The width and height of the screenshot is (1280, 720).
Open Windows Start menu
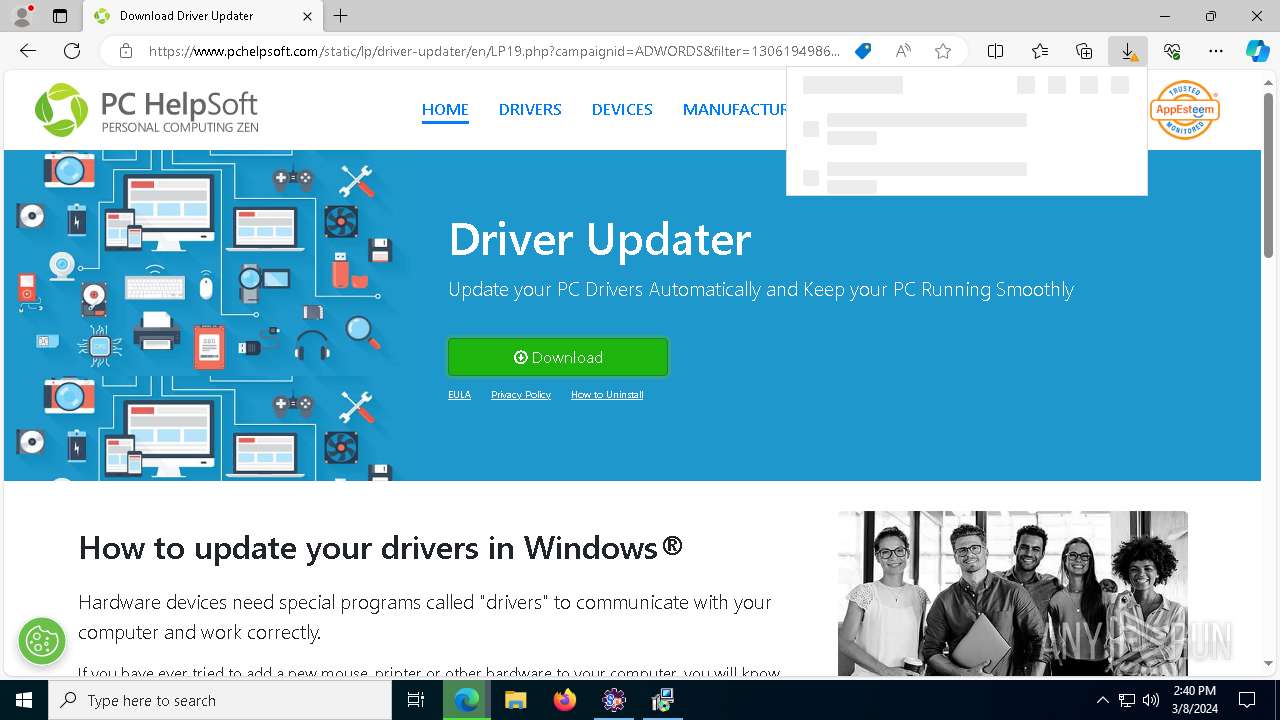(24, 700)
